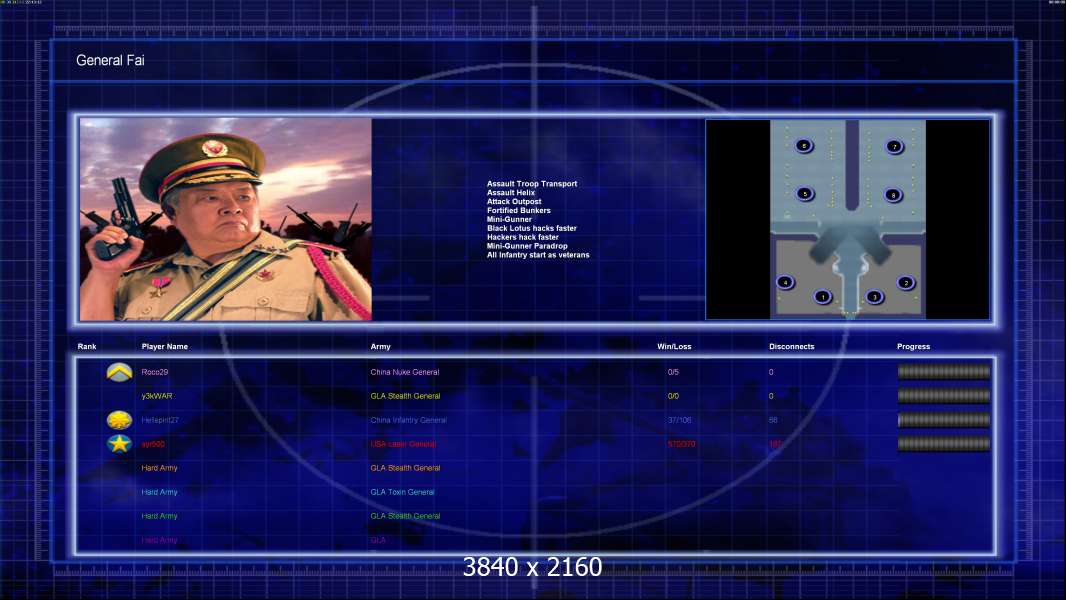Click the red win/loss value in the USA Laser General row
Image resolution: width=1066 pixels, height=600 pixels.
pyautogui.click(x=681, y=444)
